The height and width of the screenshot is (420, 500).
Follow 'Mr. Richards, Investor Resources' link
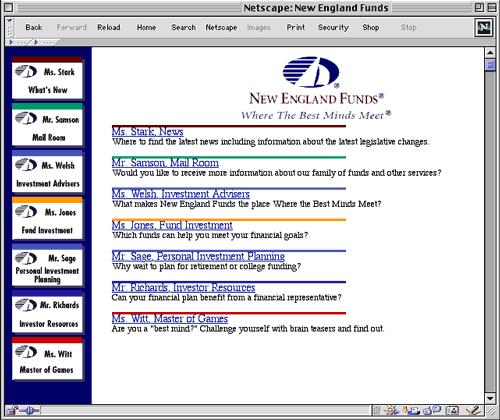[x=183, y=287]
